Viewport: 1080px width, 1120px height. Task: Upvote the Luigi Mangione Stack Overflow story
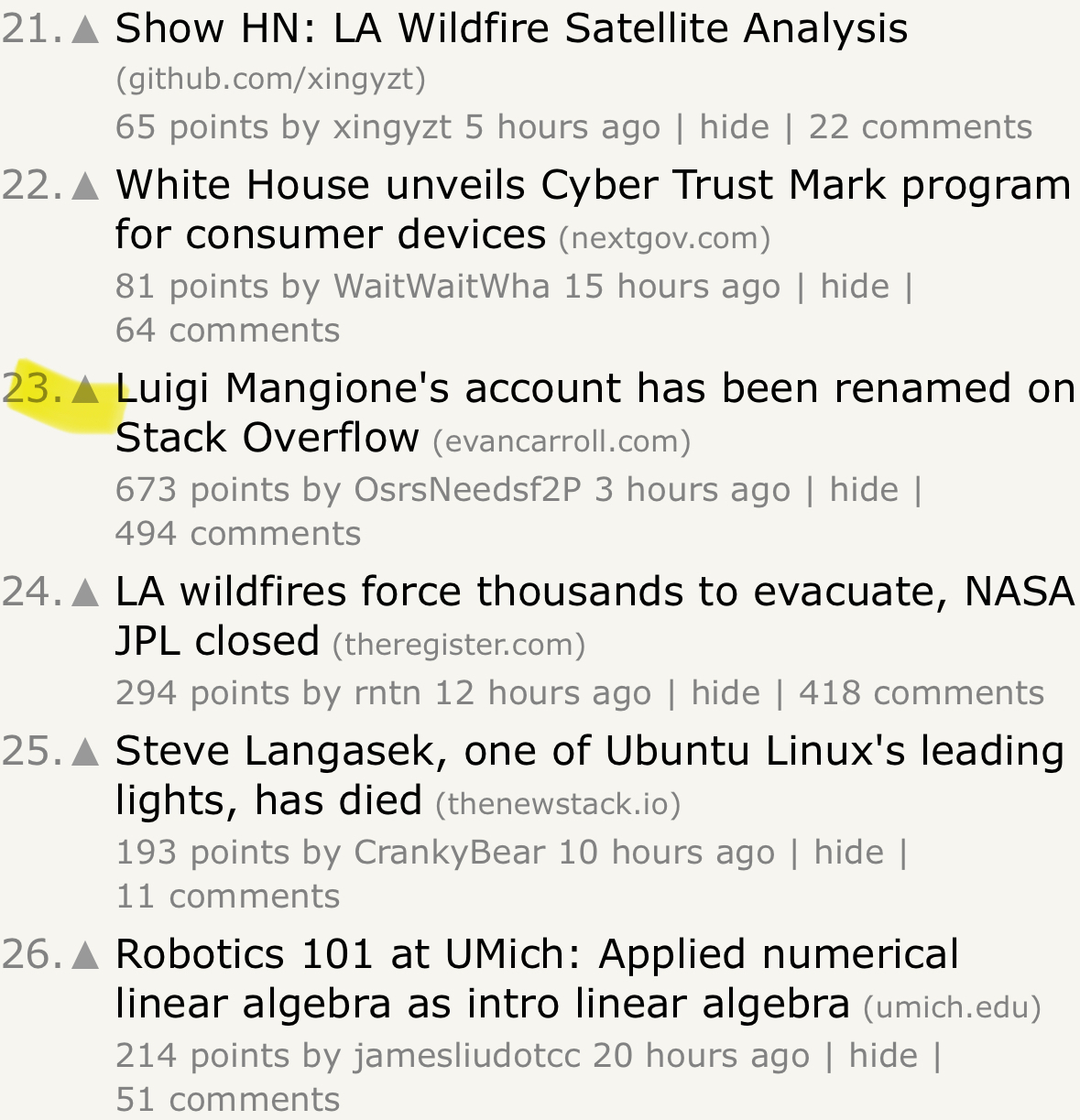click(85, 390)
